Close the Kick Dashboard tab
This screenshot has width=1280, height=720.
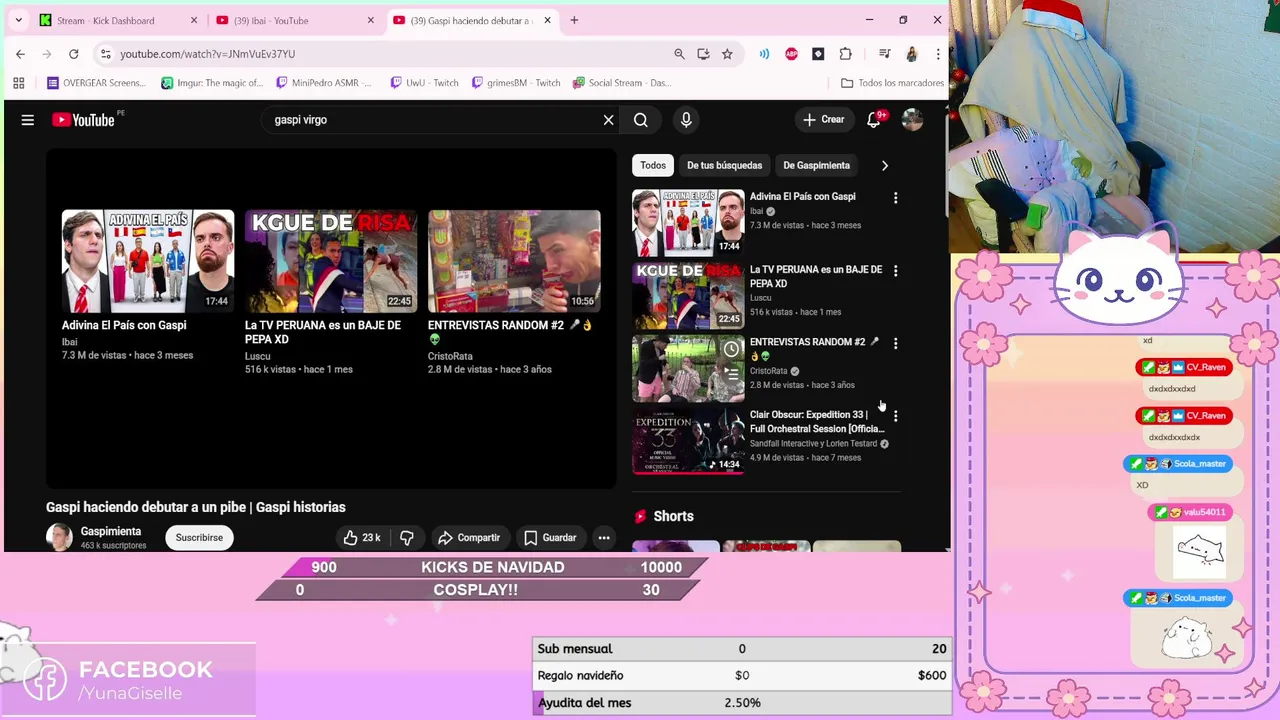coord(194,20)
